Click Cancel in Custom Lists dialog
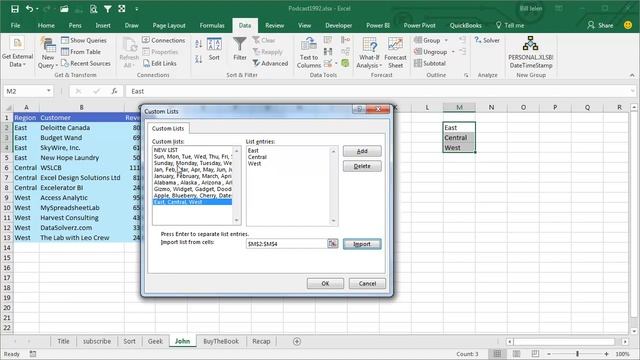Screen dimensions: 640x360 (367, 283)
